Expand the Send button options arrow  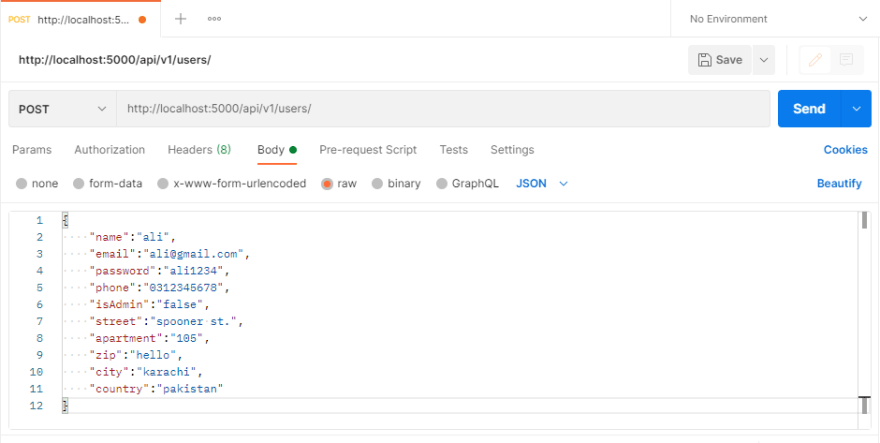coord(856,109)
